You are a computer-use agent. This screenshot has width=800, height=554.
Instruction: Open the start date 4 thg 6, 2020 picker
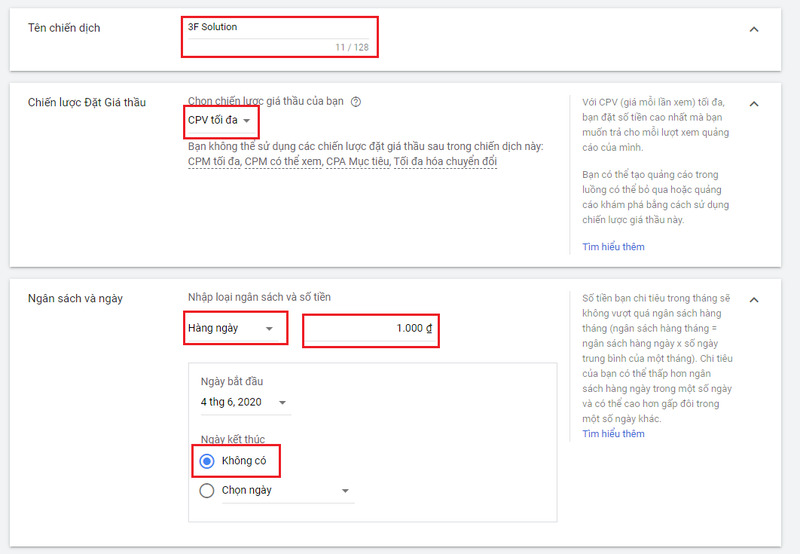pyautogui.click(x=245, y=402)
